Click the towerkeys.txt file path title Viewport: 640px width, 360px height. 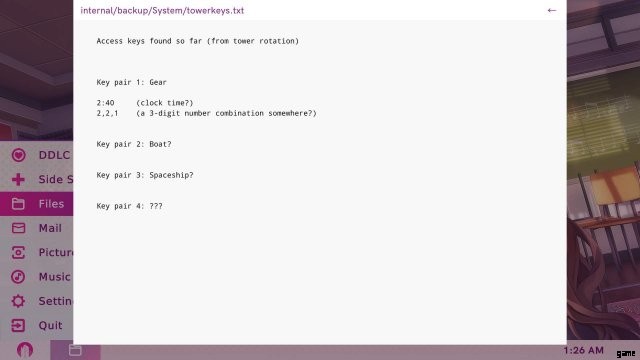click(x=162, y=11)
